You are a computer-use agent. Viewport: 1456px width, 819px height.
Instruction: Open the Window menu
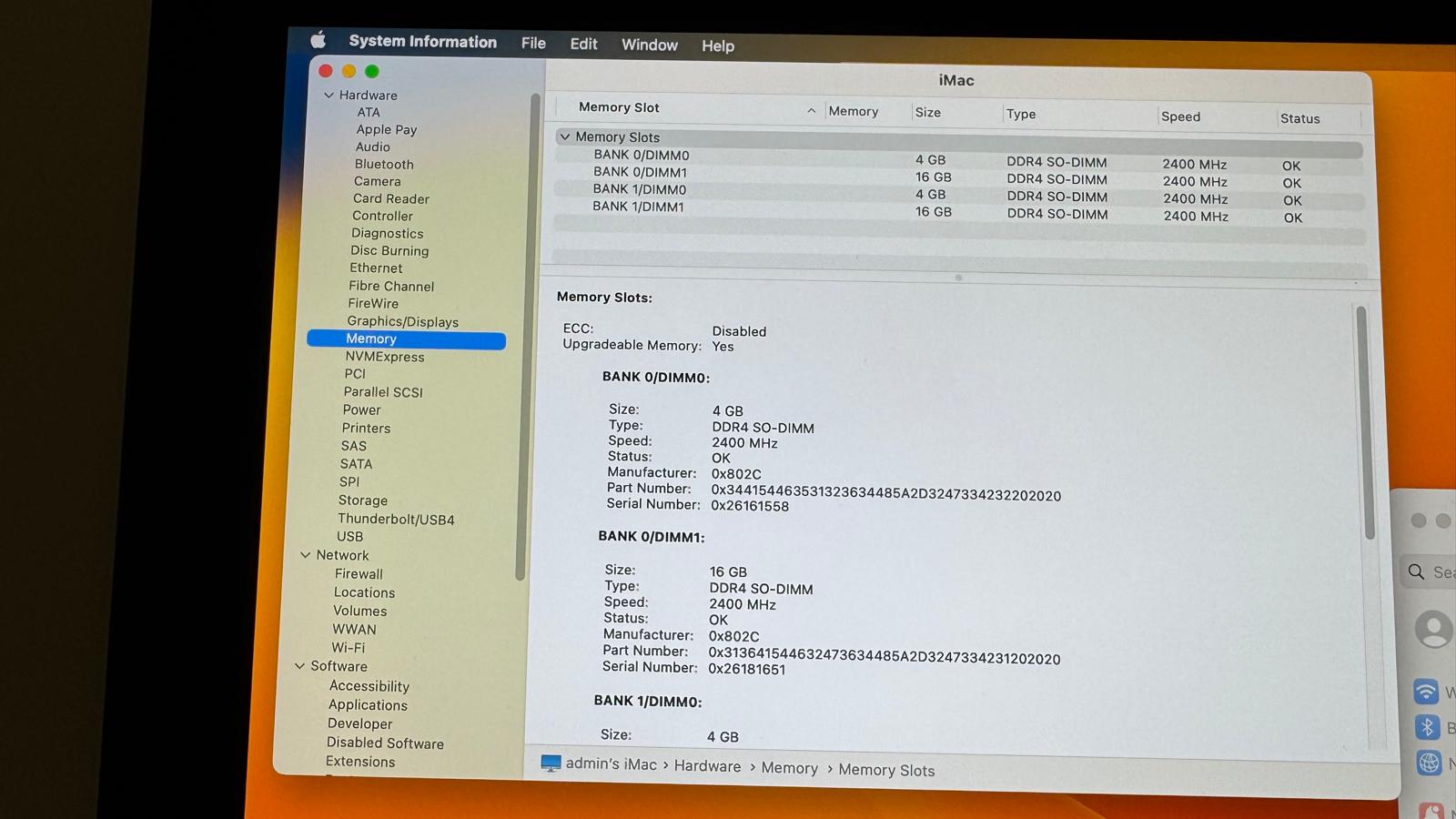point(649,45)
